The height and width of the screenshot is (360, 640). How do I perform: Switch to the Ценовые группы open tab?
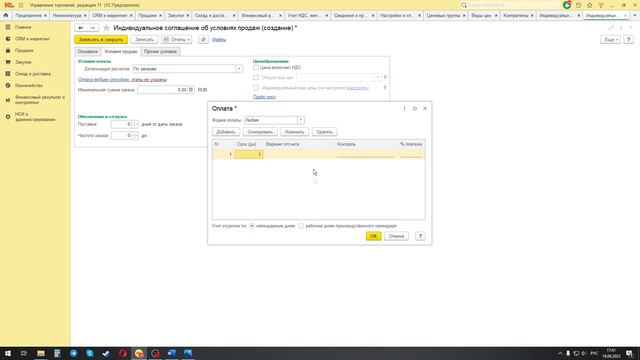coord(443,15)
